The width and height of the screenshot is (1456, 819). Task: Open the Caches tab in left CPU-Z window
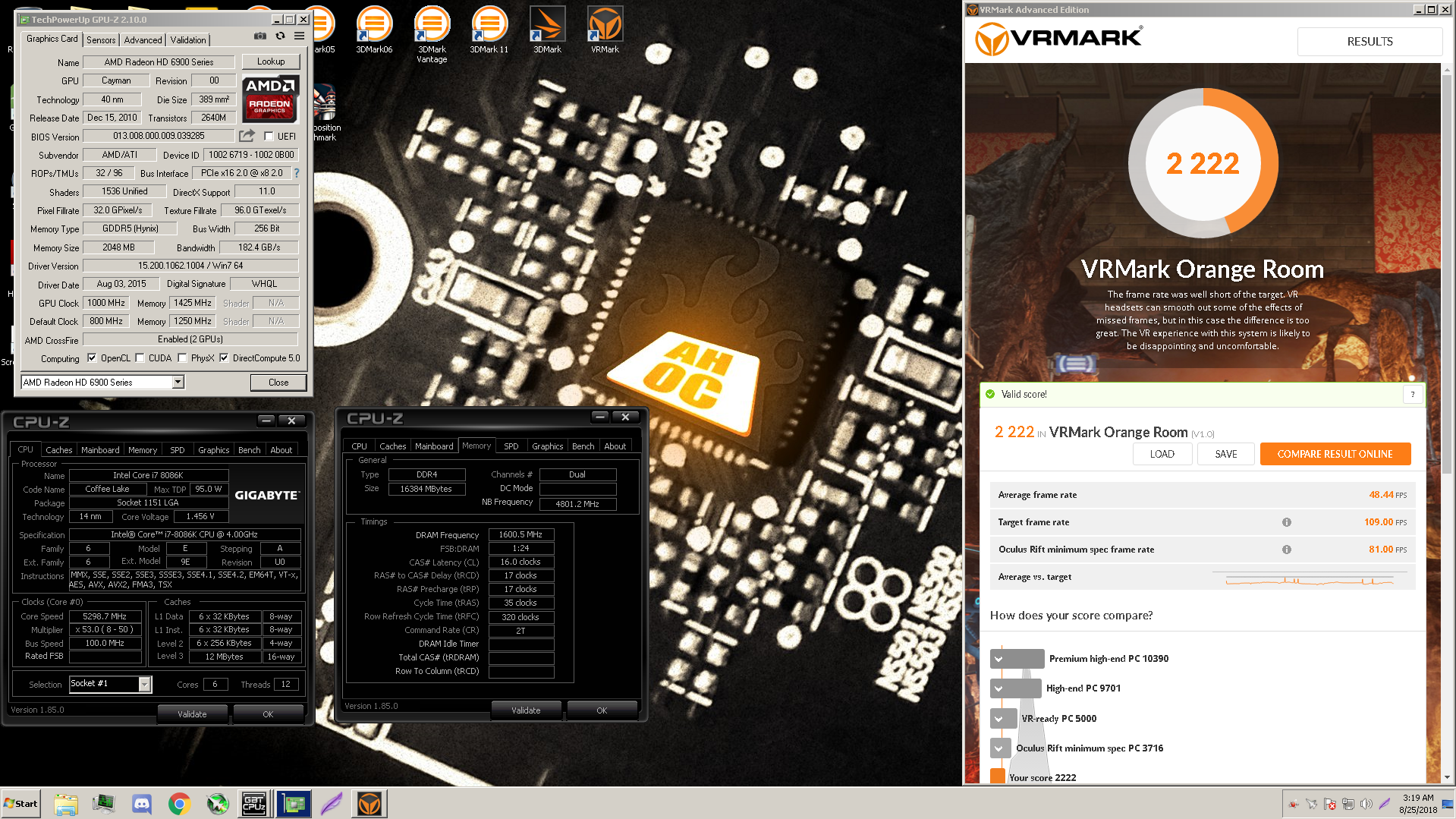click(58, 450)
